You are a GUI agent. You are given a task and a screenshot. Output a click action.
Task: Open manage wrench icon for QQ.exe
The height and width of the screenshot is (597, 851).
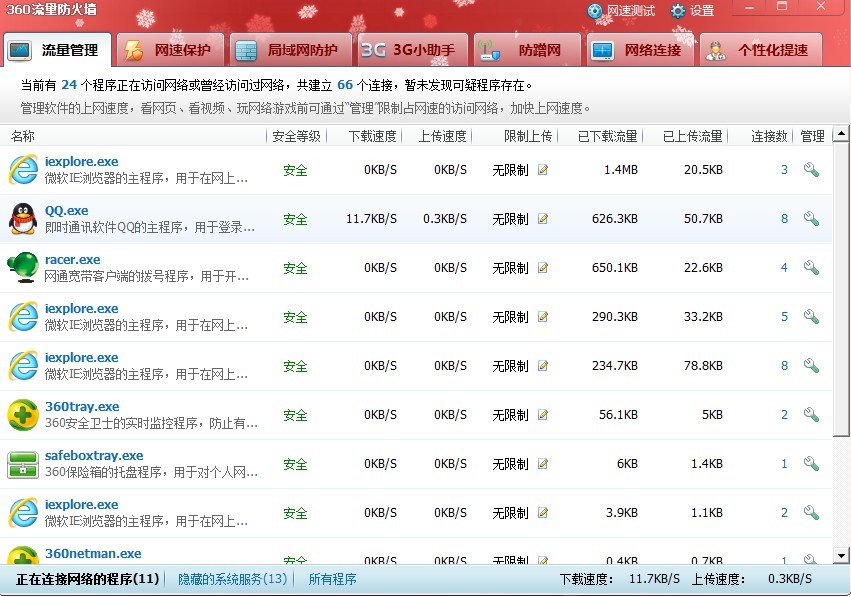click(x=811, y=219)
